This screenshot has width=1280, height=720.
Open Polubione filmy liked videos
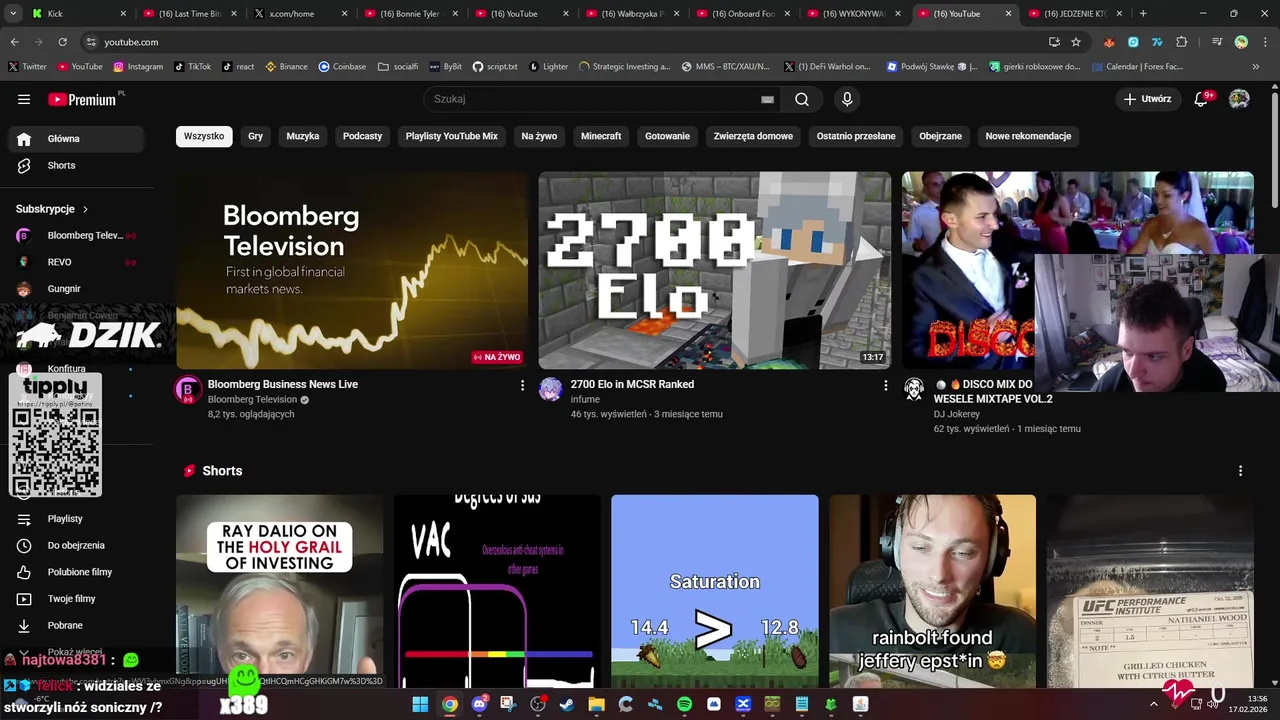point(77,572)
